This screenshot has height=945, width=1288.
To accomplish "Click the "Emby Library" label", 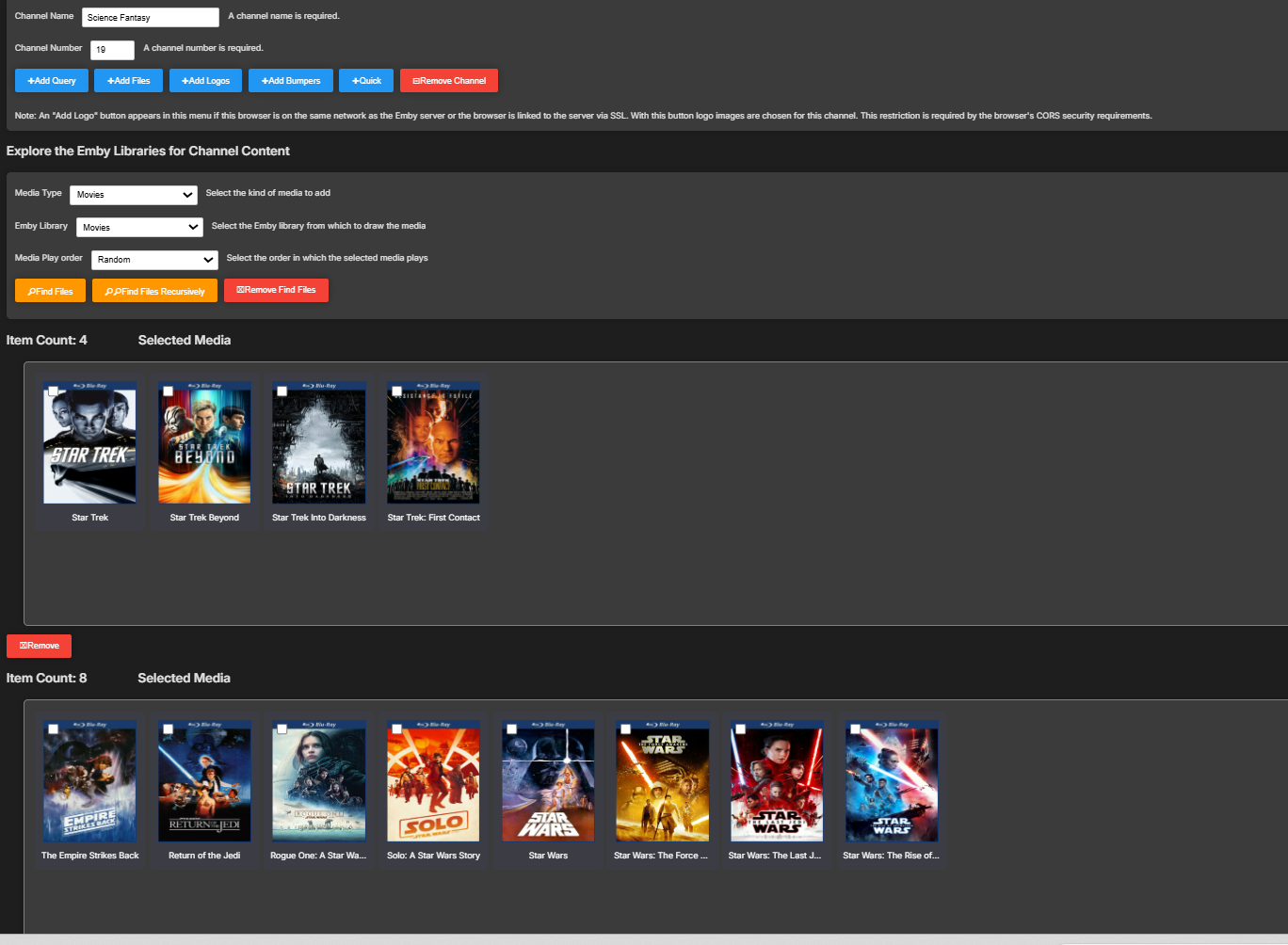I will [x=41, y=226].
